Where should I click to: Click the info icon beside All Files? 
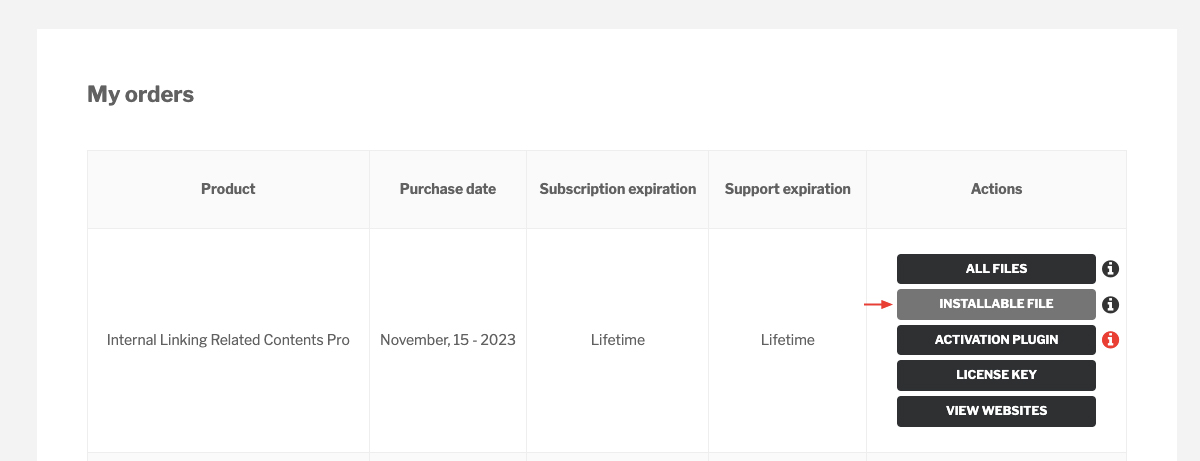[x=1110, y=269]
